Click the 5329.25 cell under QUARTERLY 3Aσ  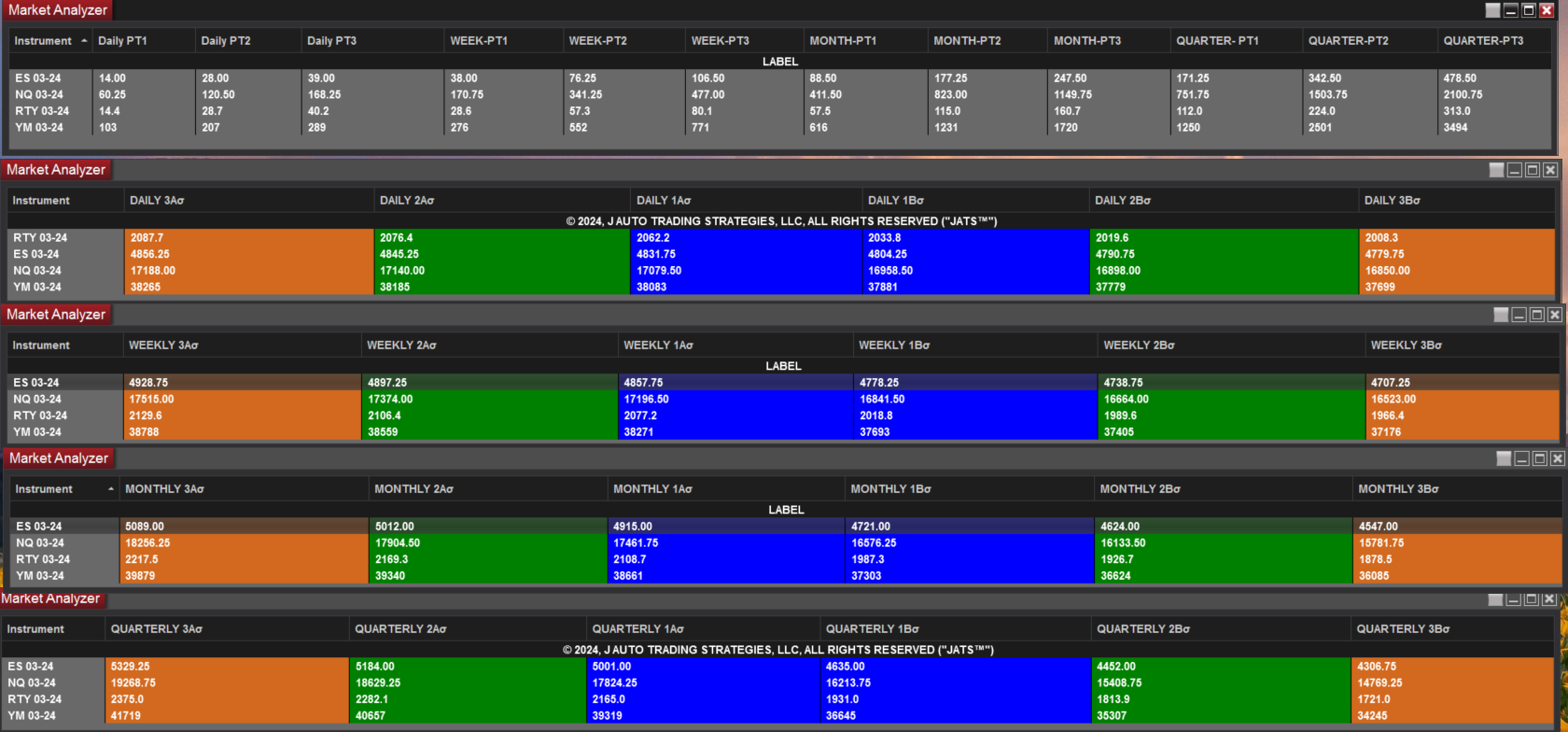227,667
